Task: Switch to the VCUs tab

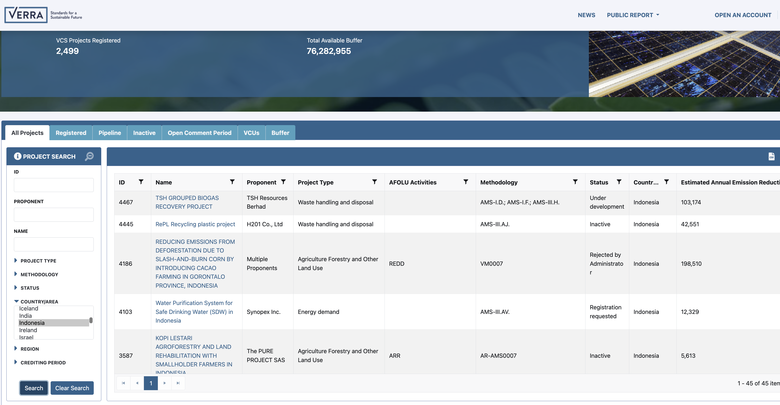Action: click(x=251, y=133)
